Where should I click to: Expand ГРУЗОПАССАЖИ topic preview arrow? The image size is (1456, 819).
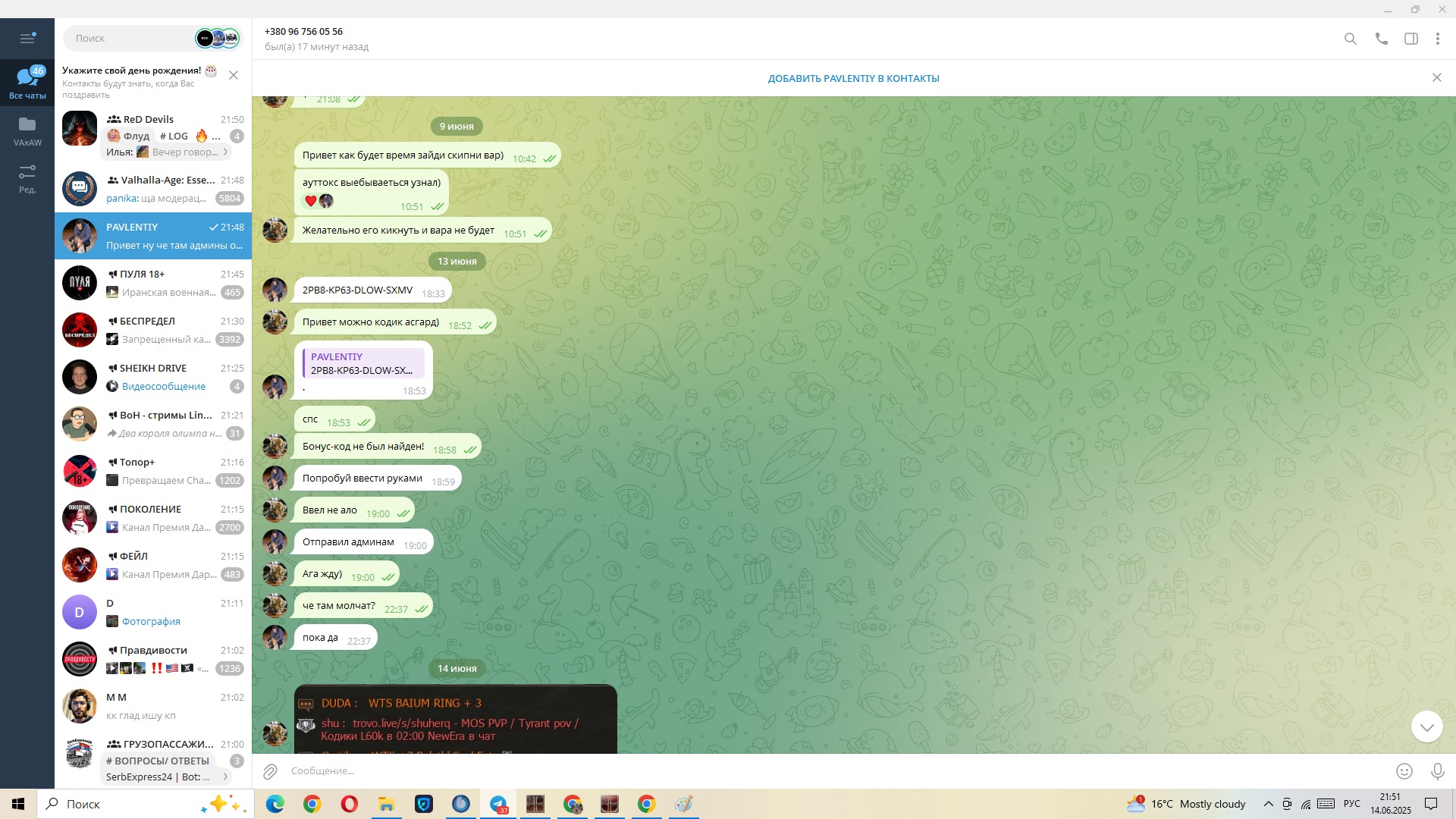point(225,777)
